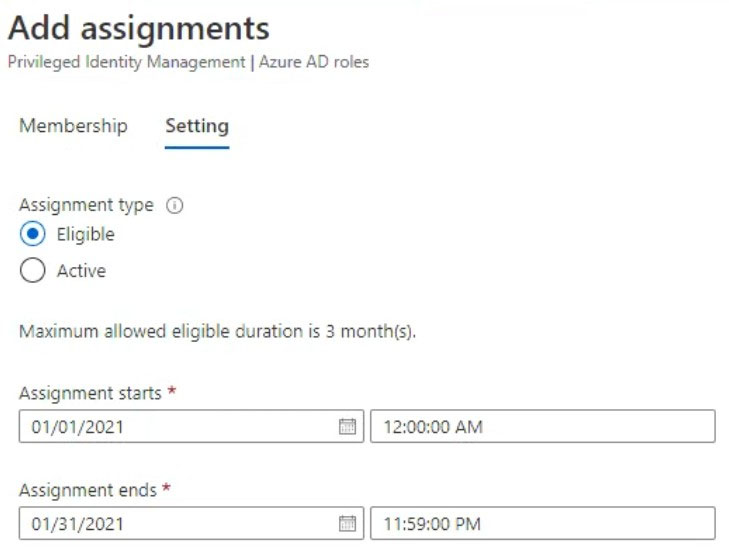Image resolution: width=729 pixels, height=555 pixels.
Task: Click the Eligible option label
Action: click(86, 234)
